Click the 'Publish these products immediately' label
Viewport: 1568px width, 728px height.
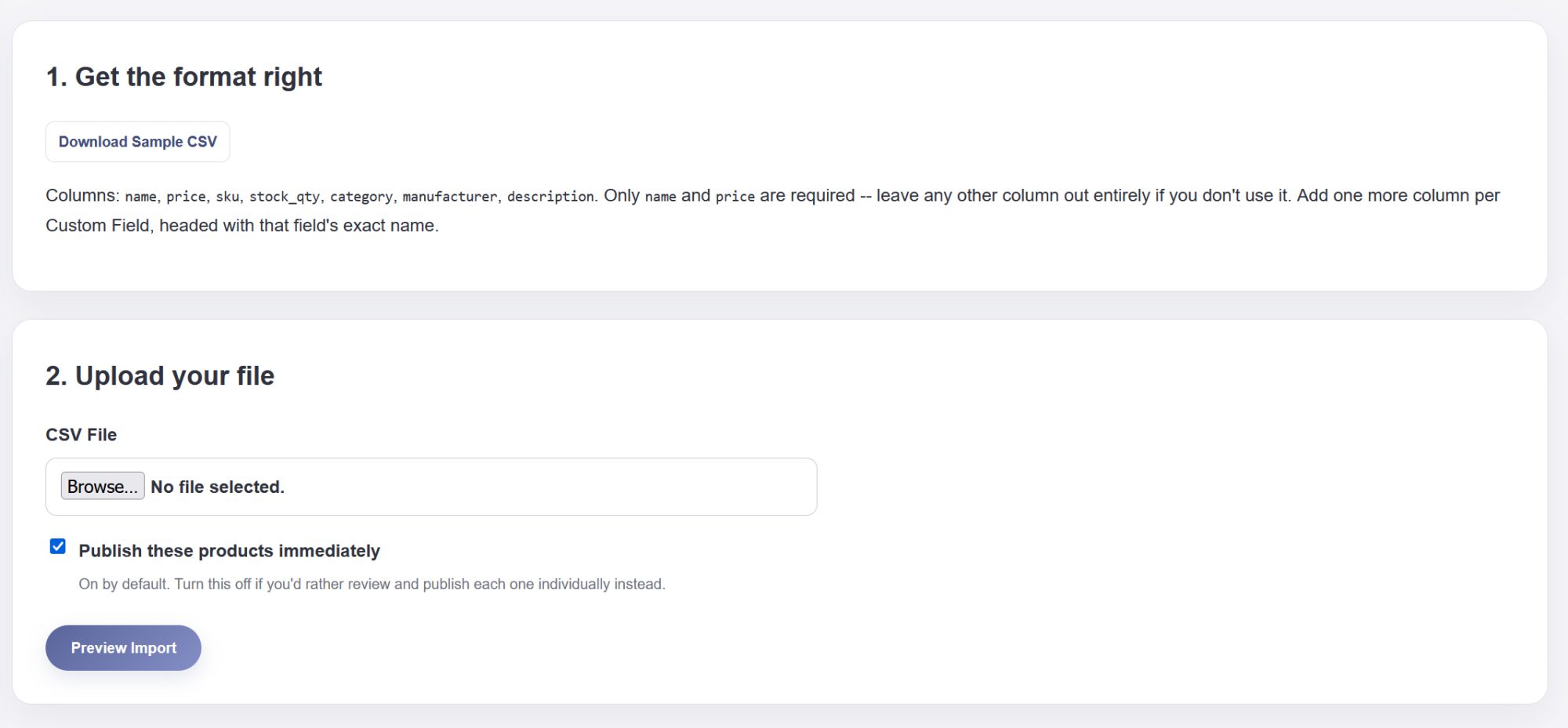229,551
